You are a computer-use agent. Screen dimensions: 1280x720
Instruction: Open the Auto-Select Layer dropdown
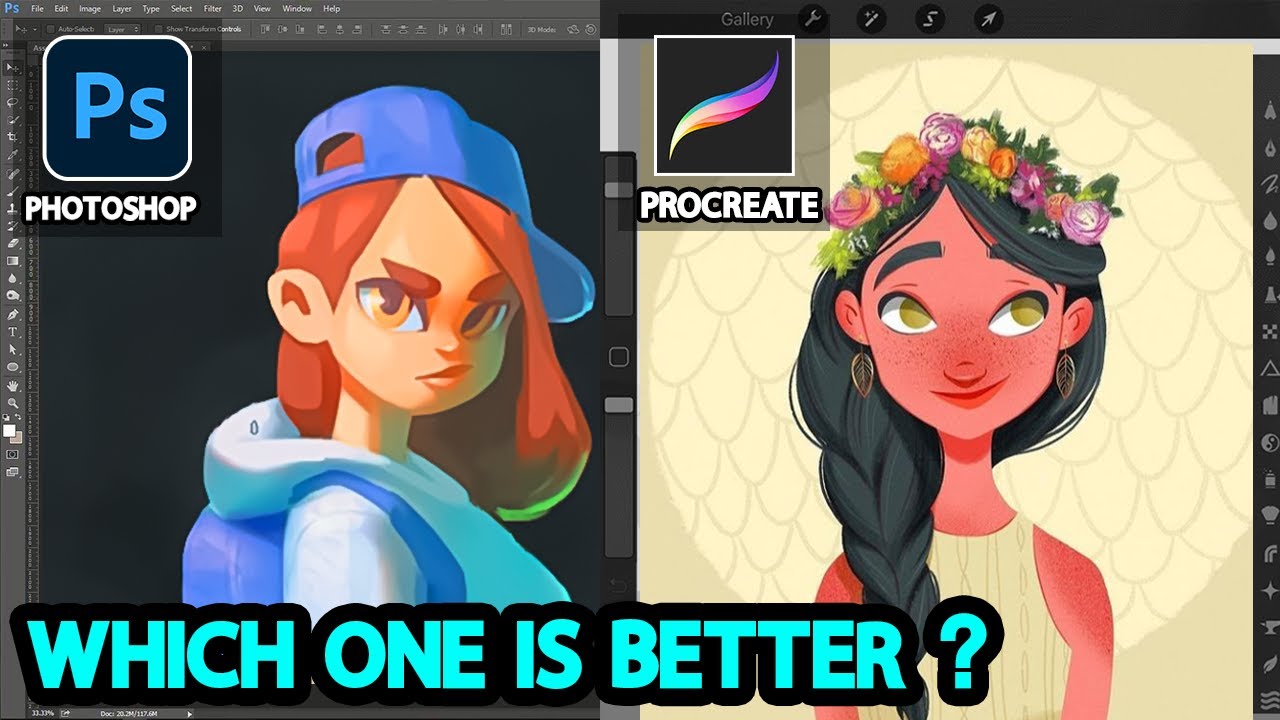click(123, 29)
